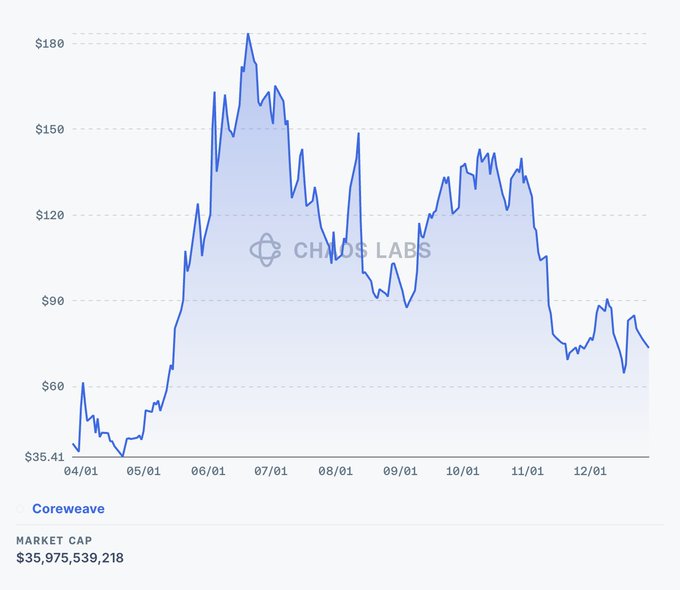Click the 07/01 x-axis date label
The height and width of the screenshot is (590, 680).
pyautogui.click(x=271, y=471)
